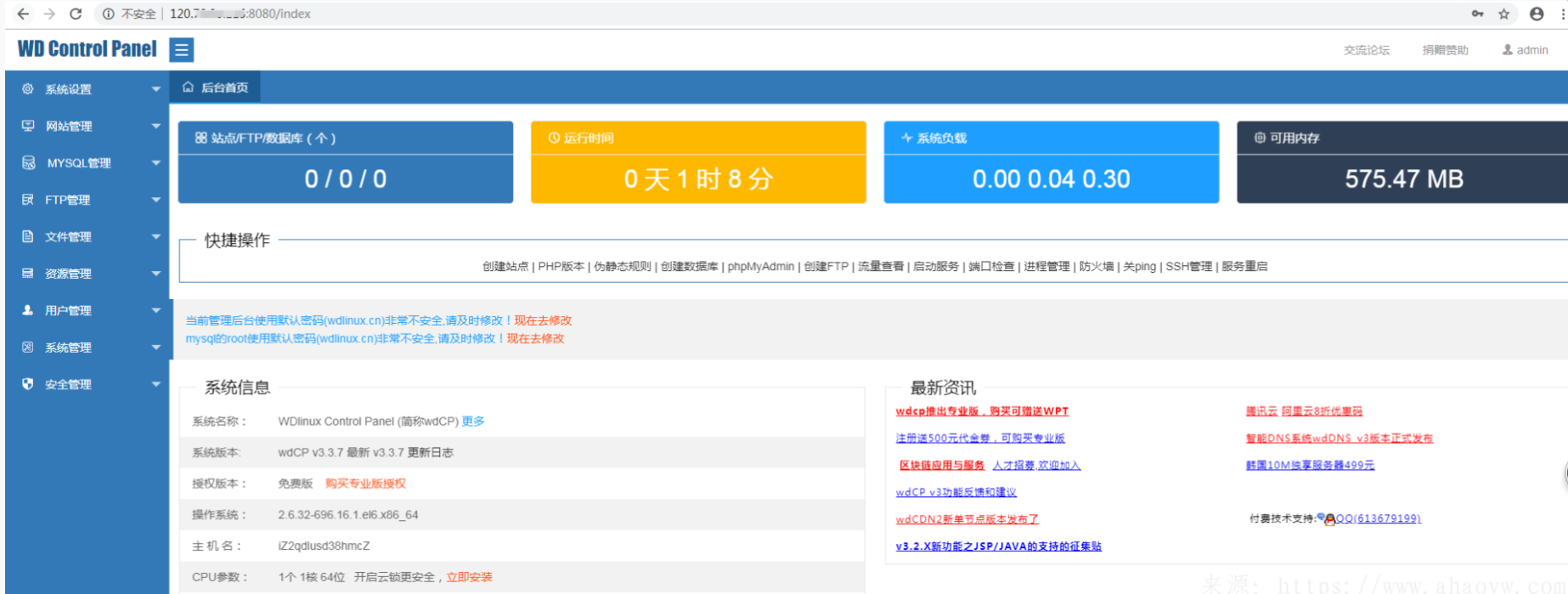Click the 创建站点 quick action link
The height and width of the screenshot is (594, 1568).
[x=505, y=267]
